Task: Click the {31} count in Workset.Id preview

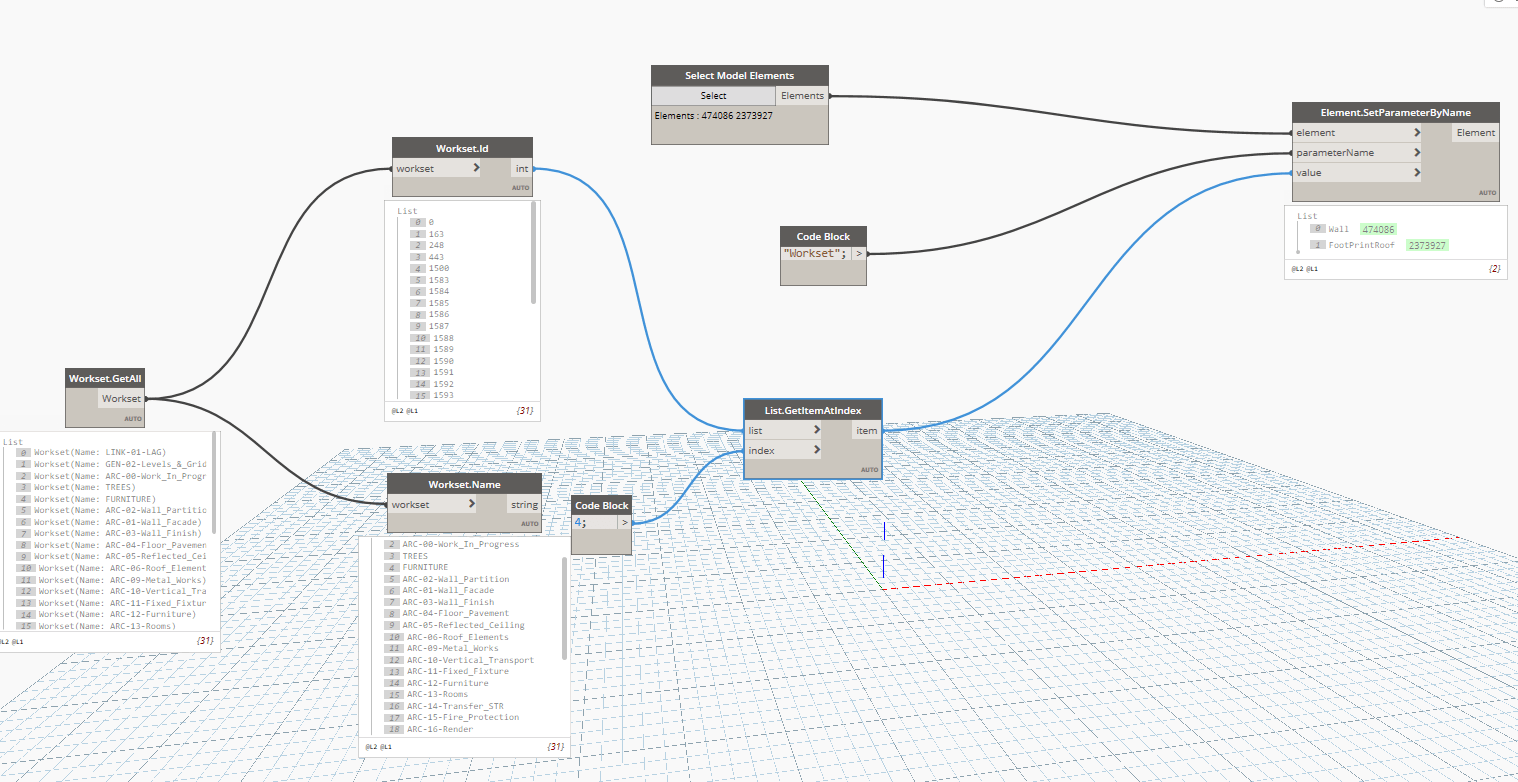Action: click(525, 410)
